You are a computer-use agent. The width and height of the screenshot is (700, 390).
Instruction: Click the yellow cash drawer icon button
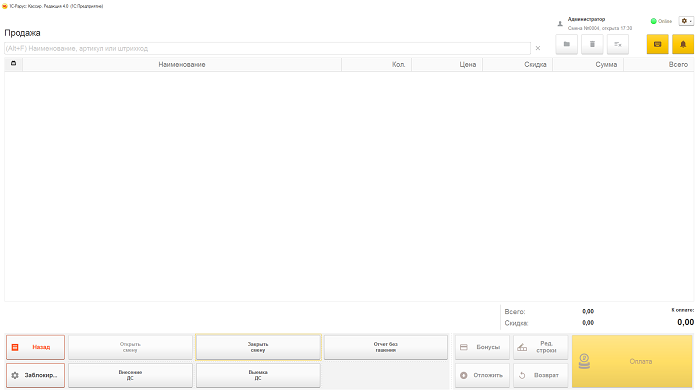658,44
